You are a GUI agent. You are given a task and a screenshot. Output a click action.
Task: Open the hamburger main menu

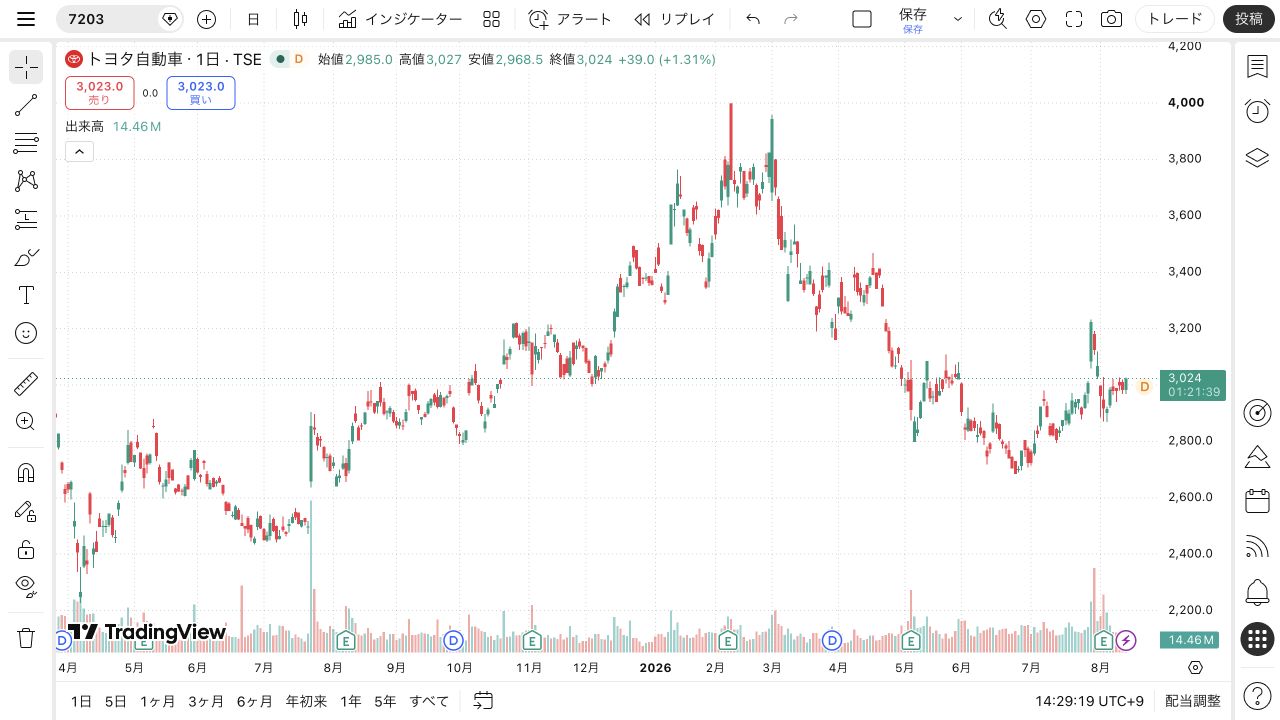click(x=26, y=19)
